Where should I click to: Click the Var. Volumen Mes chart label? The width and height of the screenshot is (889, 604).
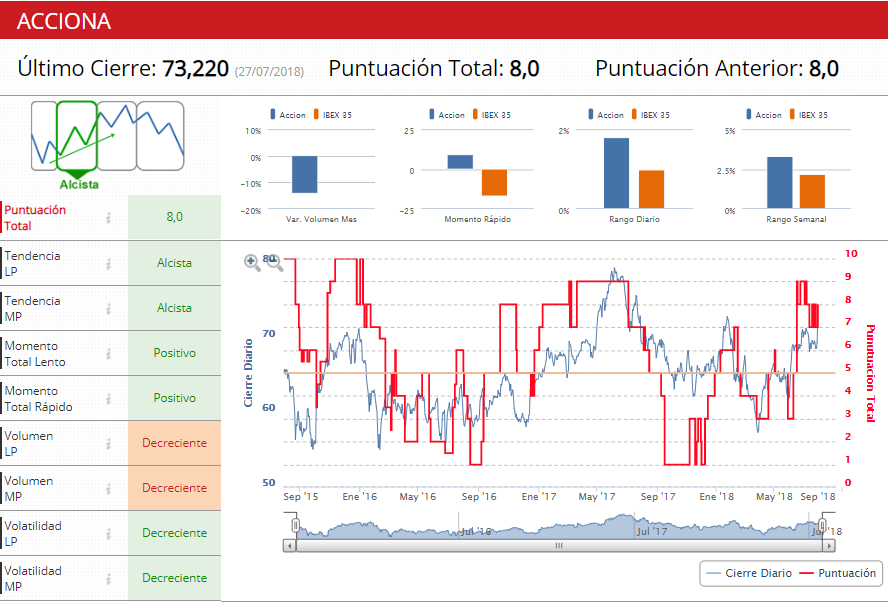click(x=321, y=219)
